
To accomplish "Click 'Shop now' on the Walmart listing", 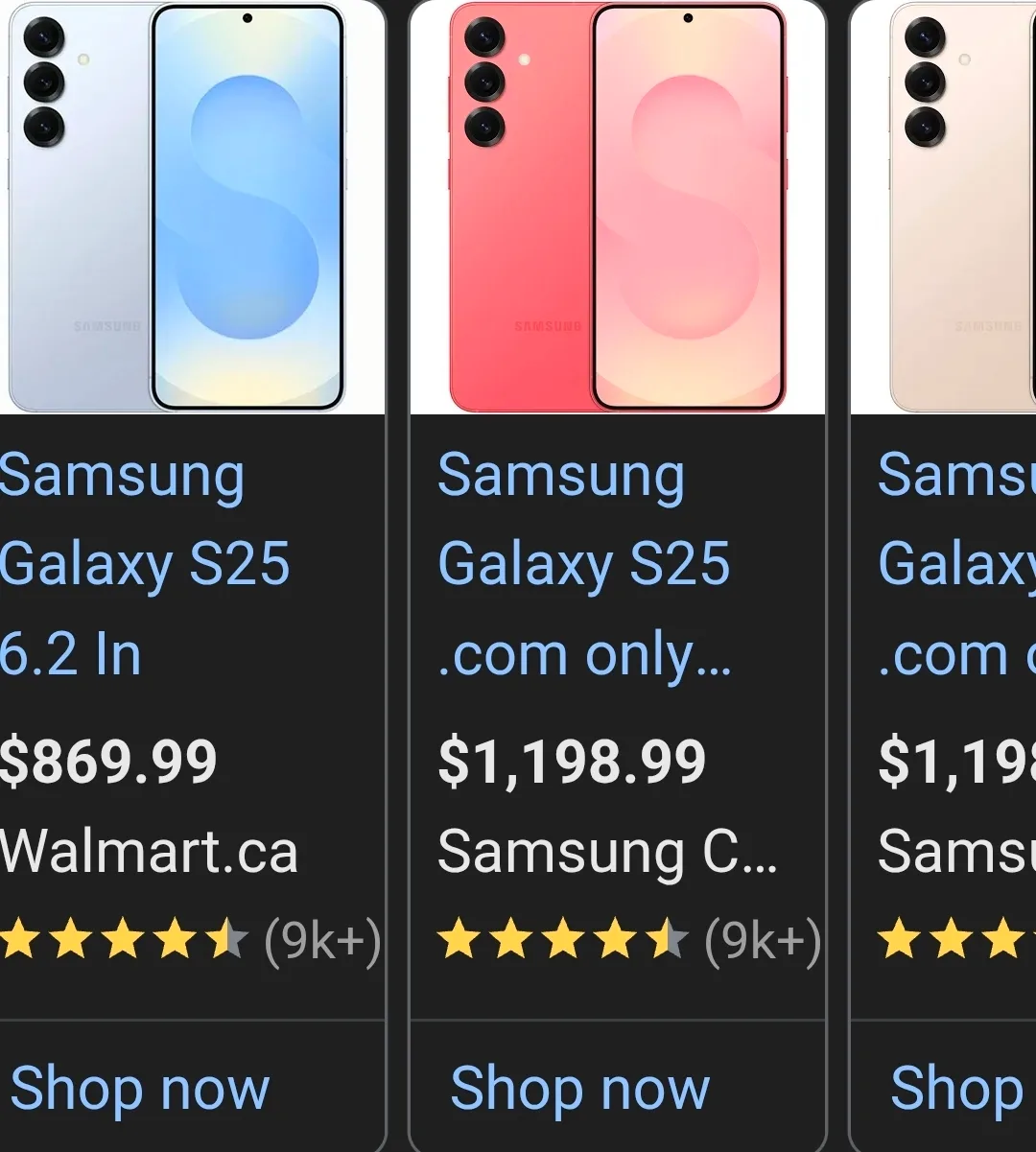I will click(140, 1089).
